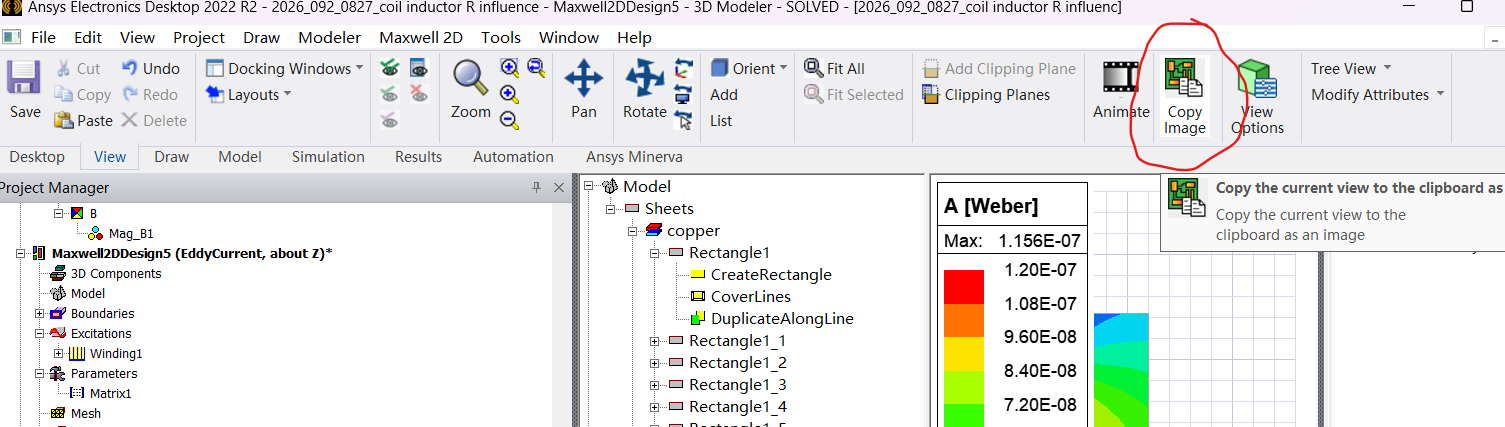1505x427 pixels.
Task: Click the faded green-check eye icon
Action: [390, 95]
